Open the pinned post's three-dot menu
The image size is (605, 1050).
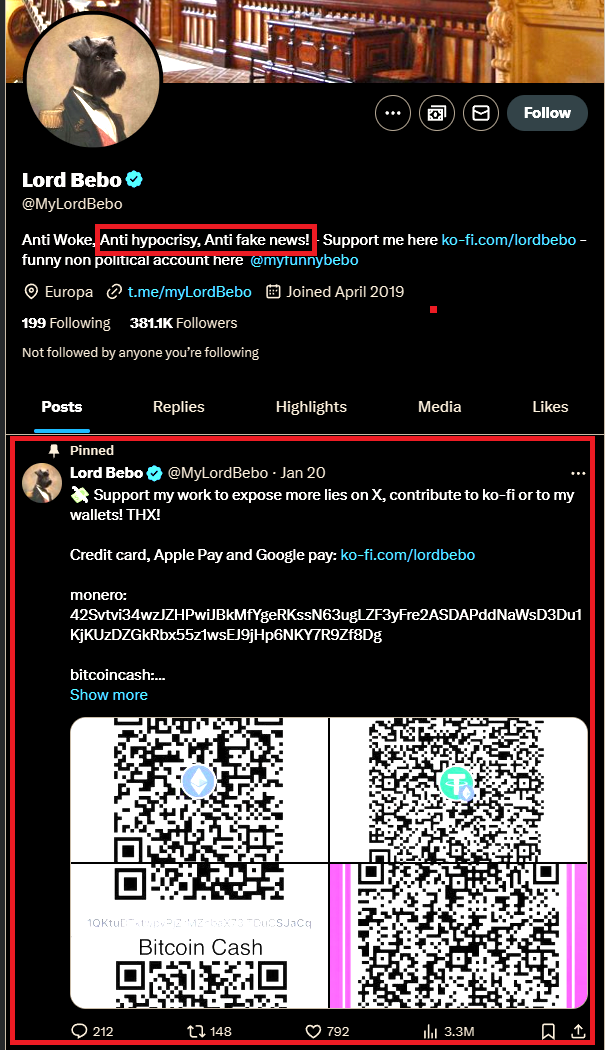(578, 473)
